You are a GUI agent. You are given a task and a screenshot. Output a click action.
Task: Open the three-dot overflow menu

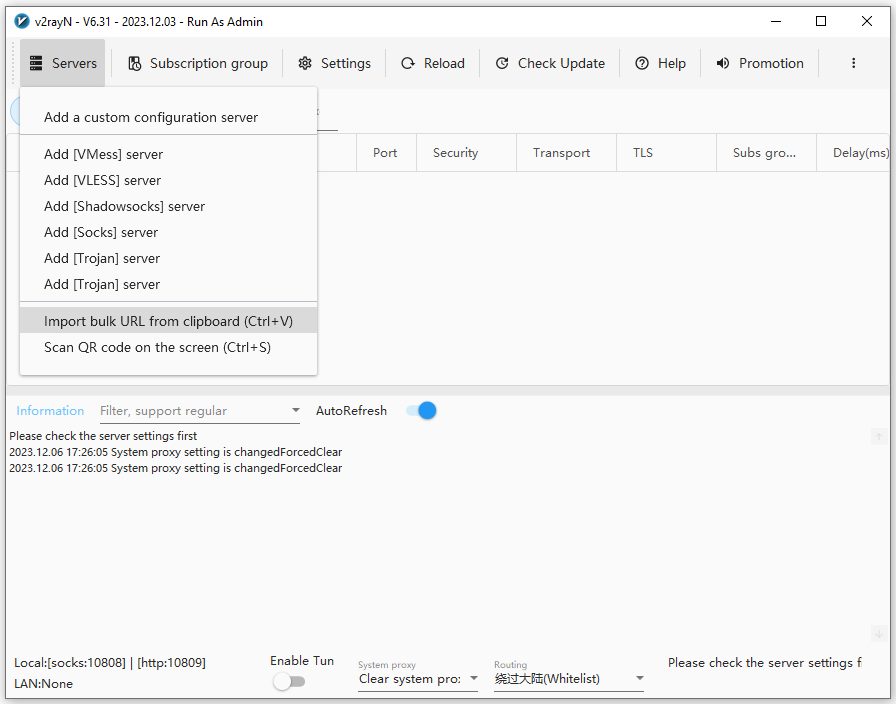coord(853,63)
